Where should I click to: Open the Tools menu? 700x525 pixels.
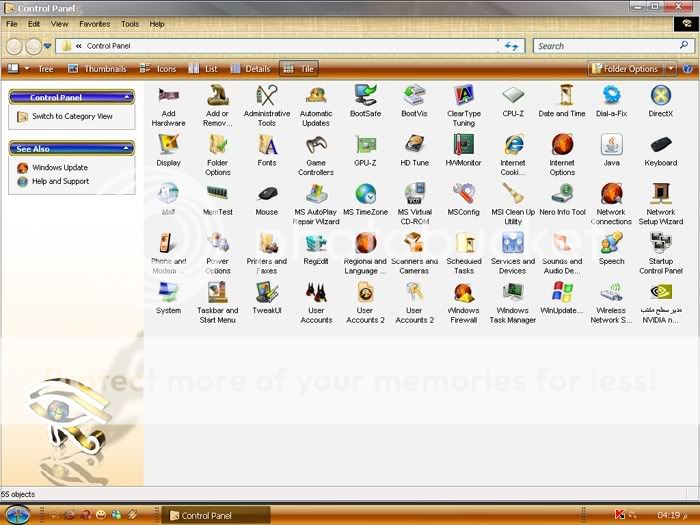click(130, 24)
